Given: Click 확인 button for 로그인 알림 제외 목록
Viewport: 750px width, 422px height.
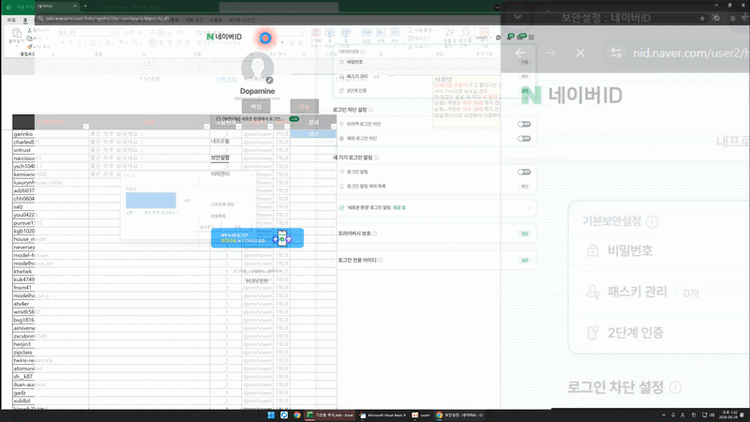Looking at the screenshot, I should click(525, 186).
